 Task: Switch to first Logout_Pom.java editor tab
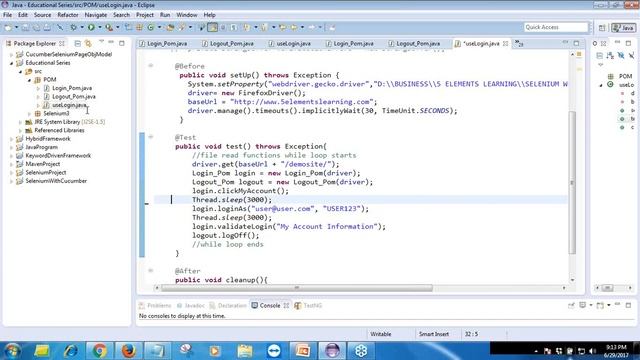[229, 43]
